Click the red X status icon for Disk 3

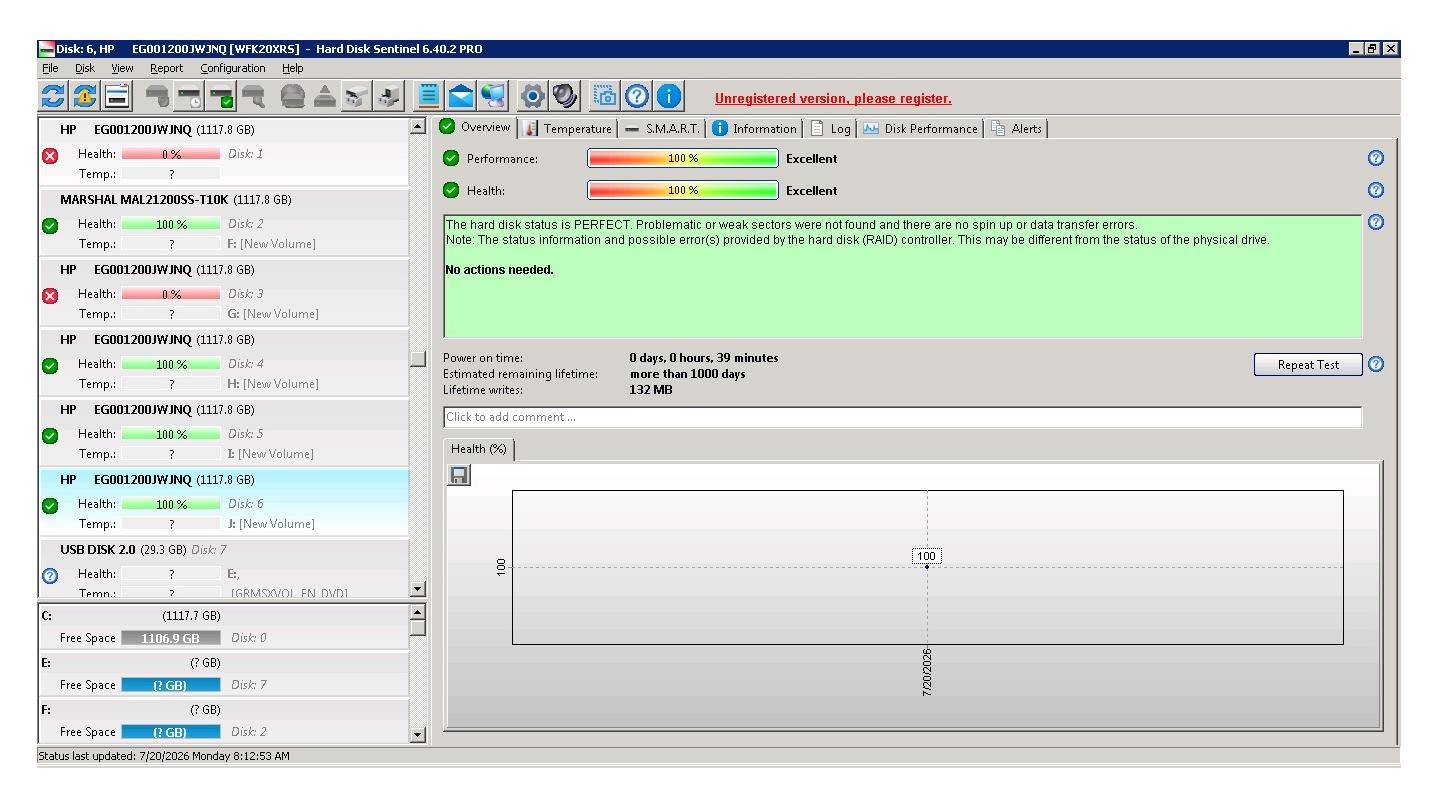(50, 295)
